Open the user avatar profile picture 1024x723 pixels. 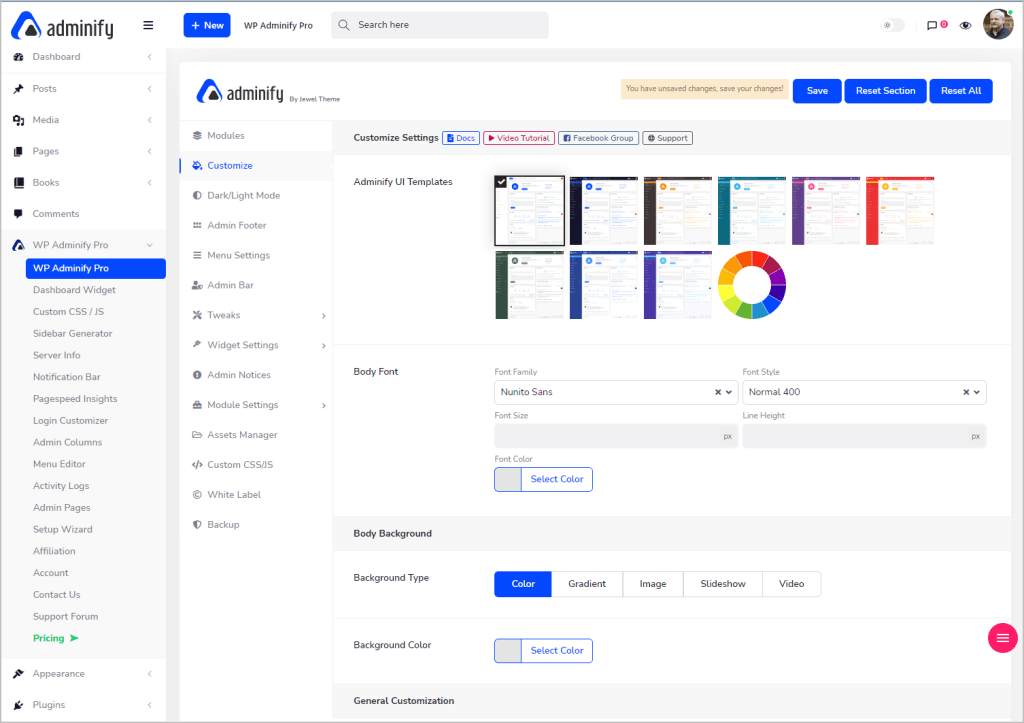pyautogui.click(x=998, y=25)
